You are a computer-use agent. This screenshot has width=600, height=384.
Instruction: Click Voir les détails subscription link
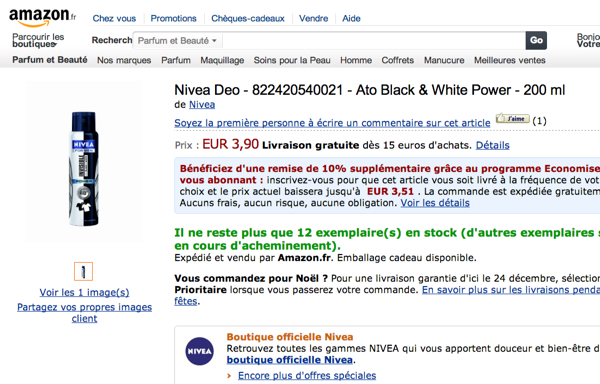(x=435, y=203)
